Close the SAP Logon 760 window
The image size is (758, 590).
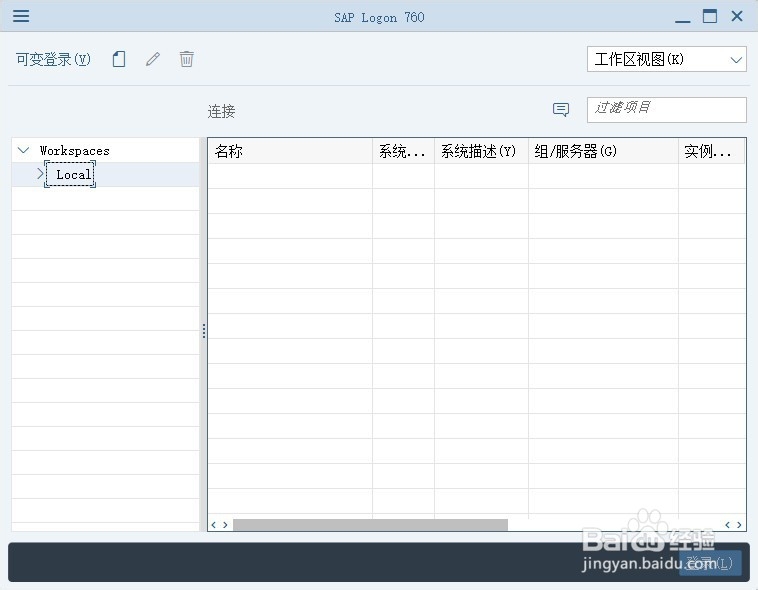(737, 16)
